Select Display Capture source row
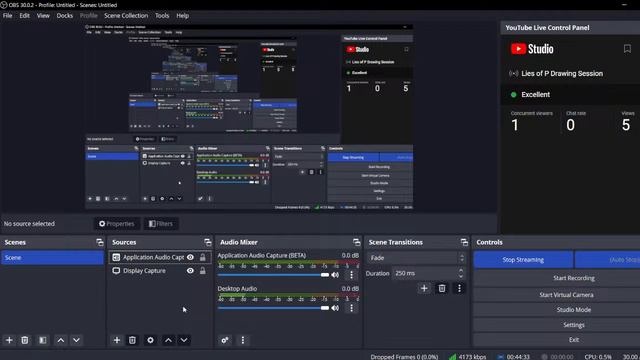Image resolution: width=640 pixels, height=360 pixels. 160,271
